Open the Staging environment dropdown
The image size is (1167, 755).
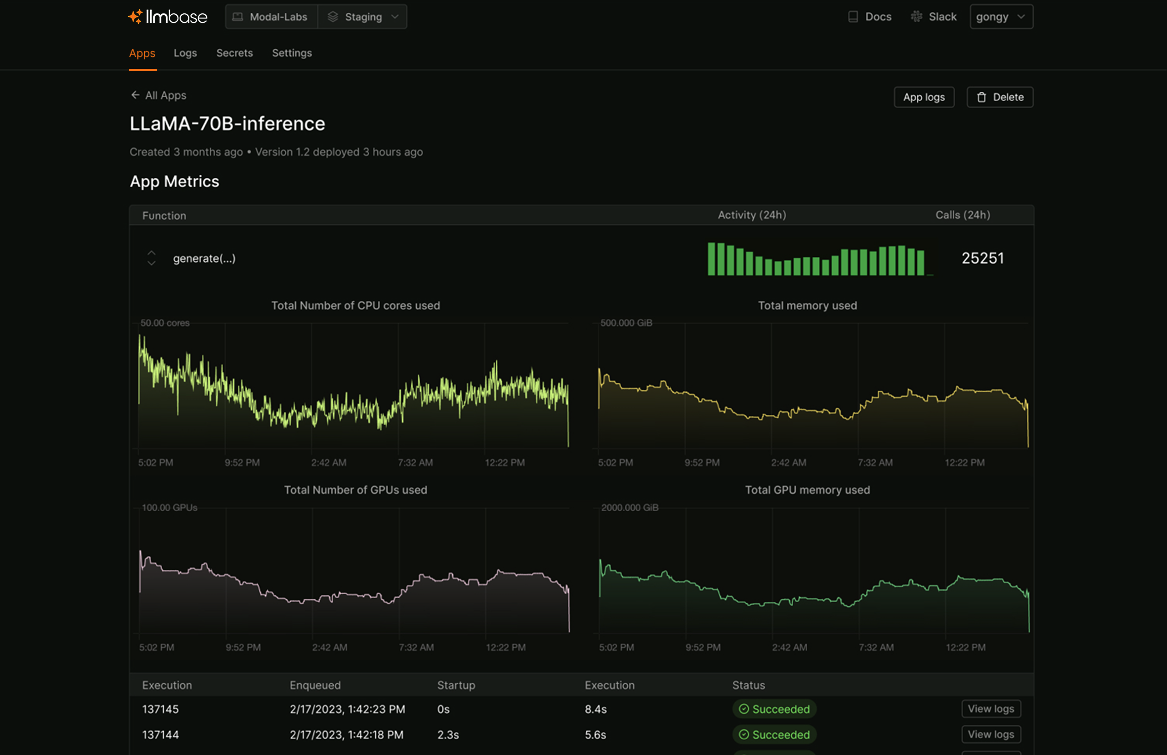point(362,16)
